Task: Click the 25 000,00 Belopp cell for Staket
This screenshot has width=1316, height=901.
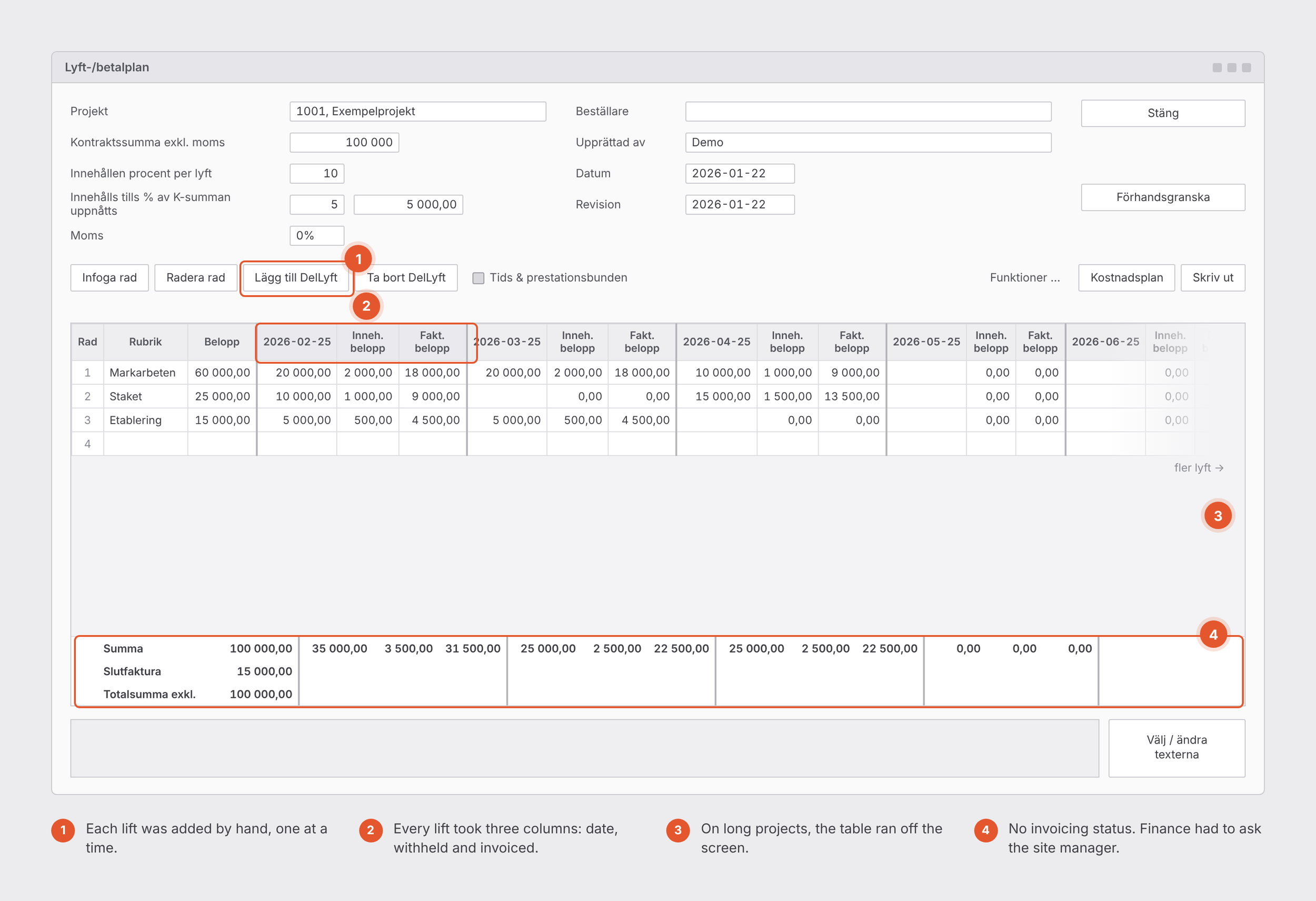Action: [222, 396]
